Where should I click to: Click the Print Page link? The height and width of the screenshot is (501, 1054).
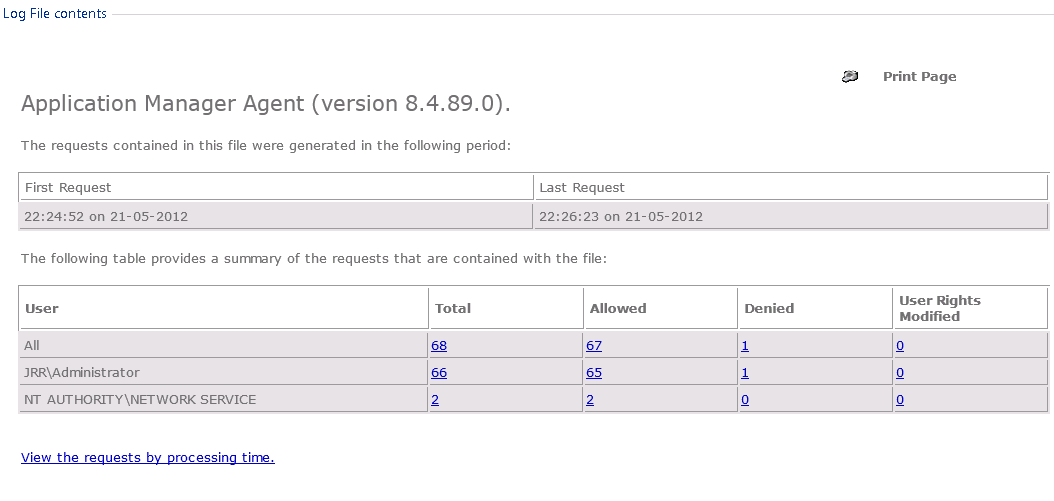click(919, 77)
